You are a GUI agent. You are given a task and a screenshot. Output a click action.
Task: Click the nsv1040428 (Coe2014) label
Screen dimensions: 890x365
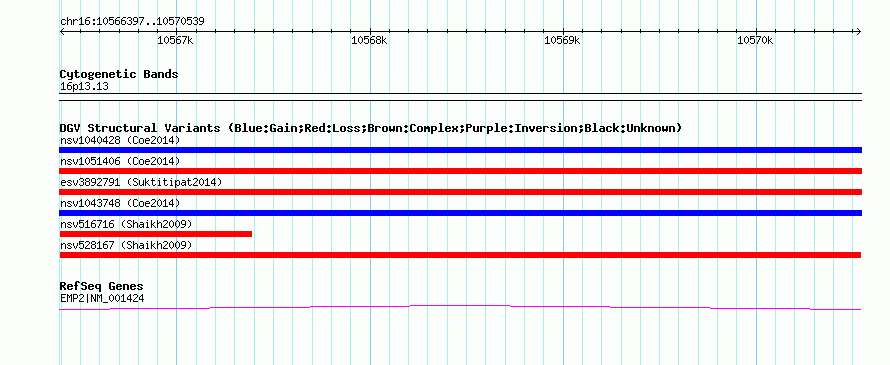point(120,140)
